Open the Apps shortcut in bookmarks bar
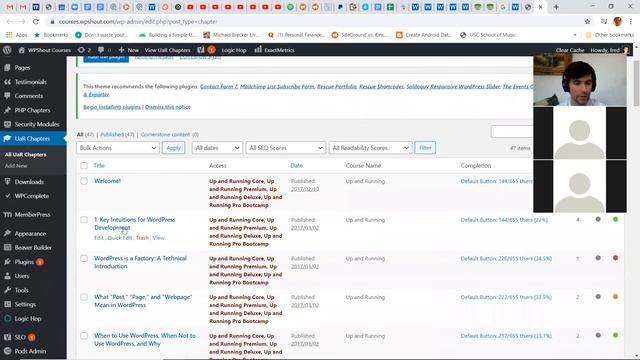The width and height of the screenshot is (640, 360). click(17, 35)
